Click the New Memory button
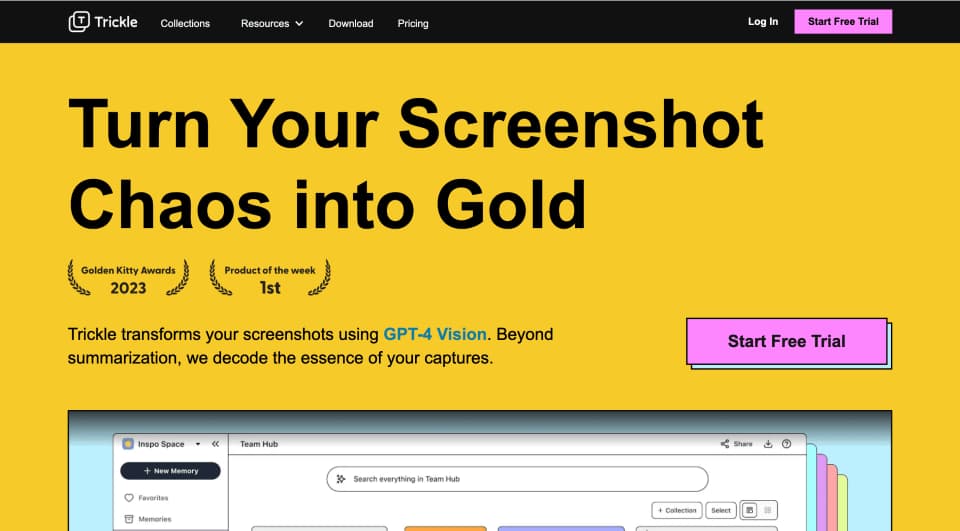Viewport: 960px width, 531px height. point(170,471)
